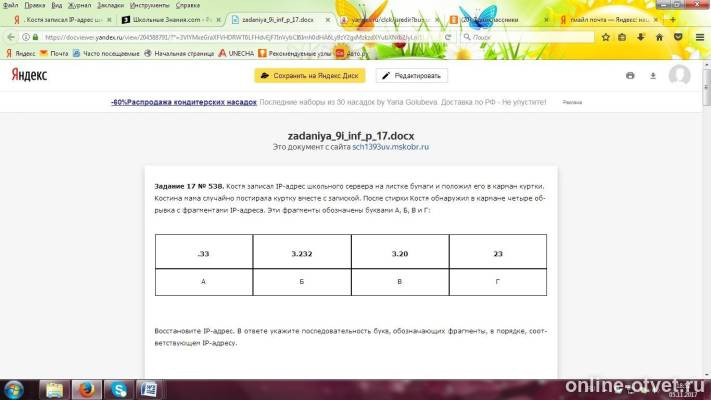The height and width of the screenshot is (400, 711).
Task: Bookmark this page with the star icon
Action: [x=606, y=37]
